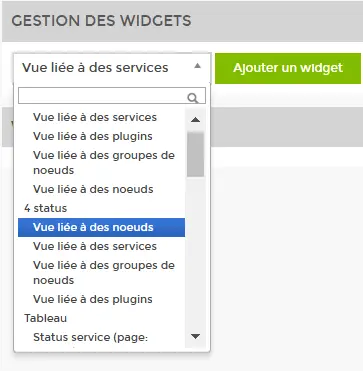The image size is (363, 371).
Task: Click the search magnifier icon in dropdown
Action: pos(193,98)
